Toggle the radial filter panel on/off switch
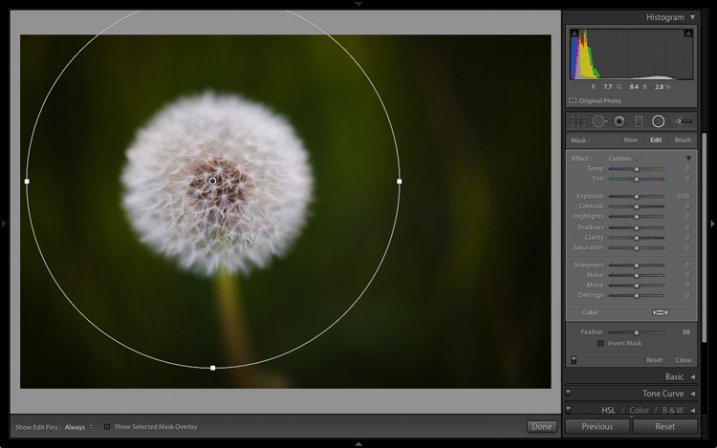The image size is (717, 448). click(x=574, y=360)
